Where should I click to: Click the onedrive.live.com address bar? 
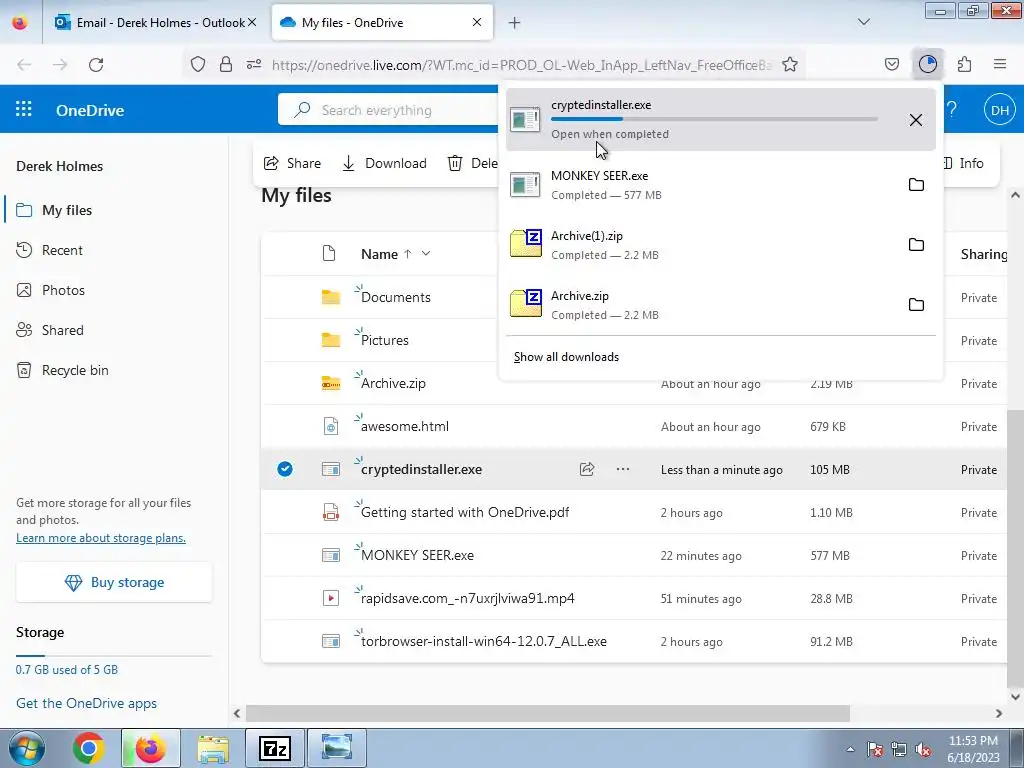tap(521, 65)
